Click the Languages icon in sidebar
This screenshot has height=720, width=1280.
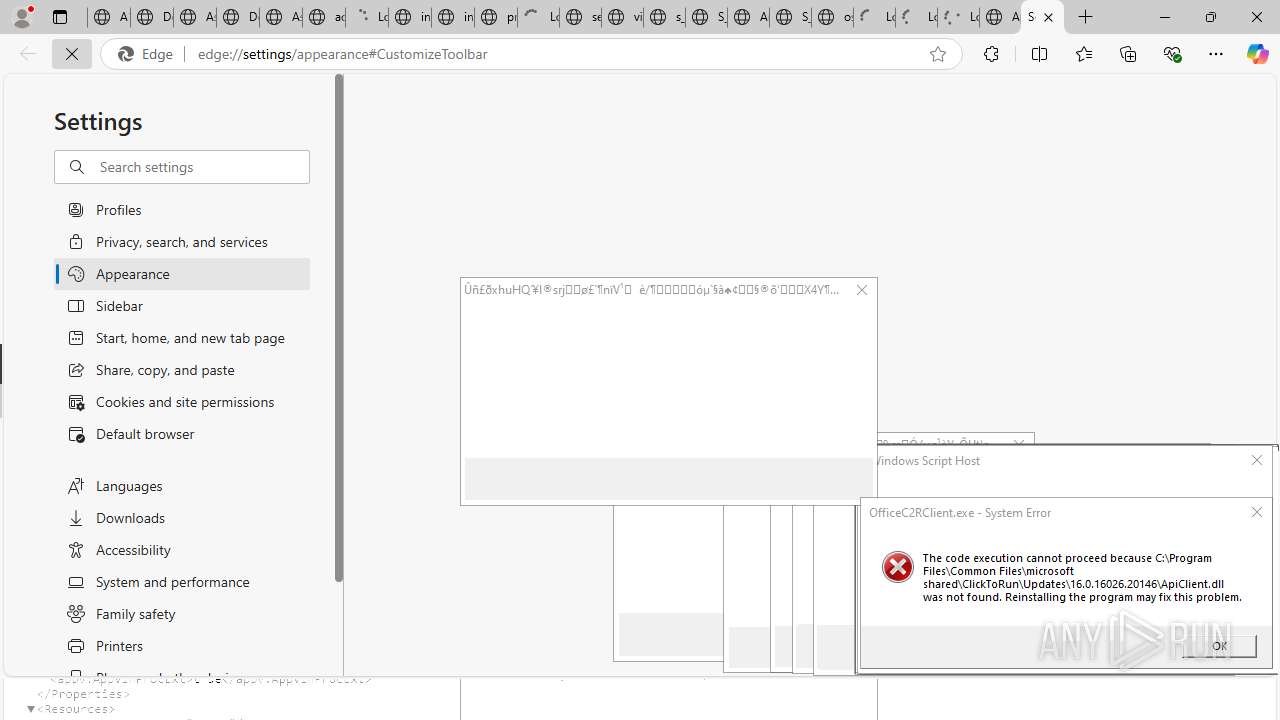click(76, 485)
